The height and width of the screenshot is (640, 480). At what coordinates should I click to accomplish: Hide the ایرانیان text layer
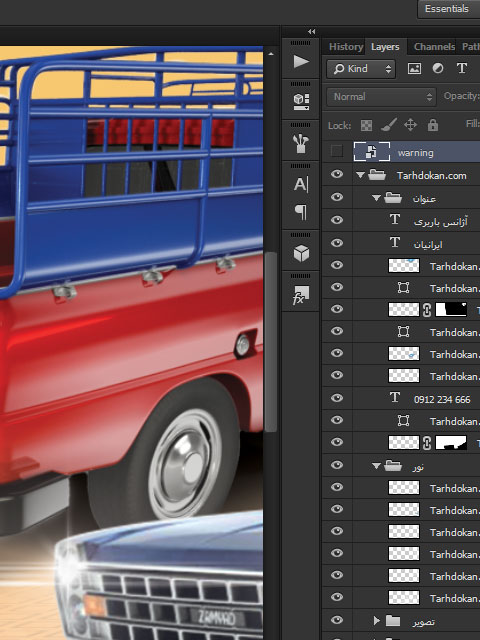tap(337, 243)
